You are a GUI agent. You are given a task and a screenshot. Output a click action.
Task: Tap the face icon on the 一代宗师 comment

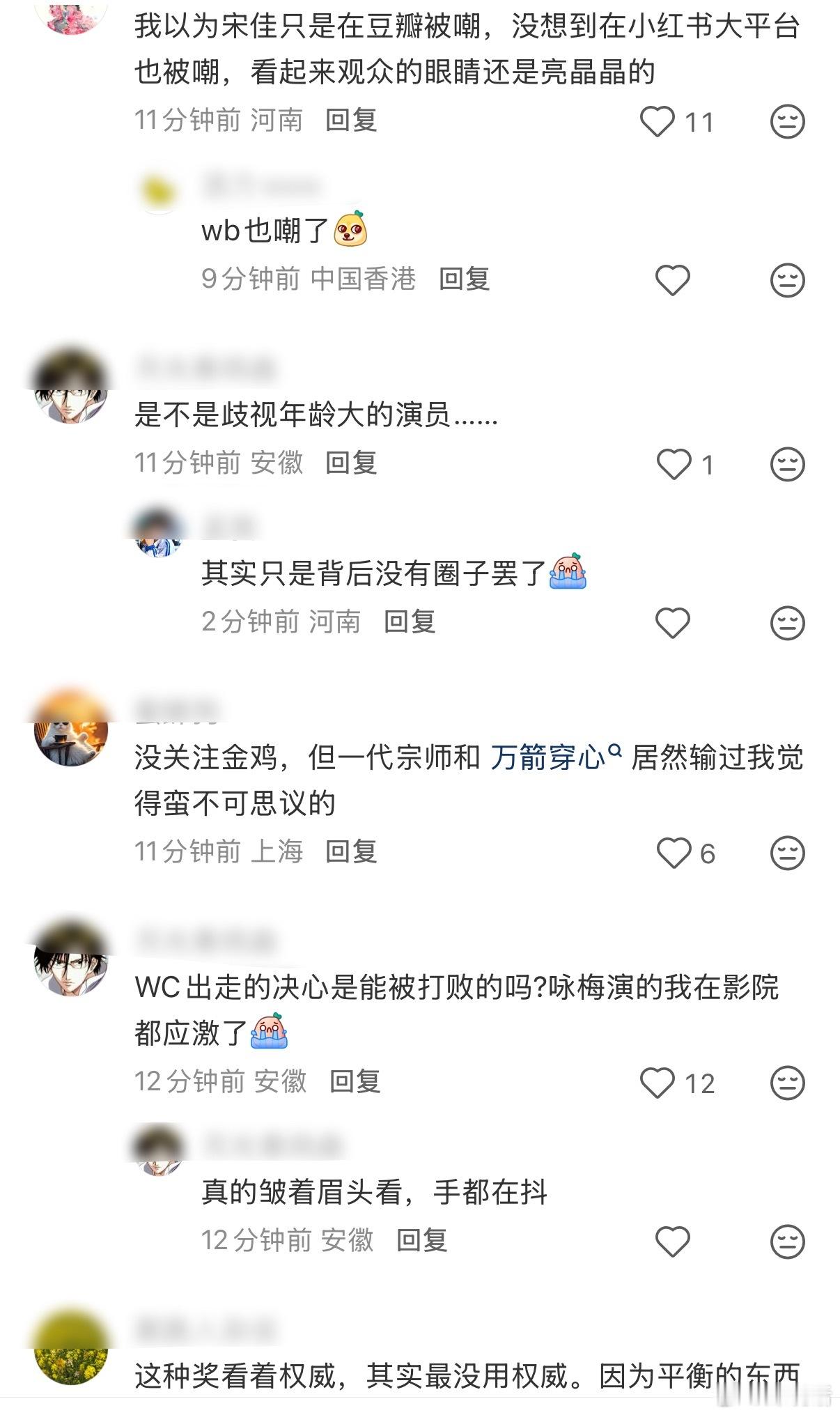787,853
